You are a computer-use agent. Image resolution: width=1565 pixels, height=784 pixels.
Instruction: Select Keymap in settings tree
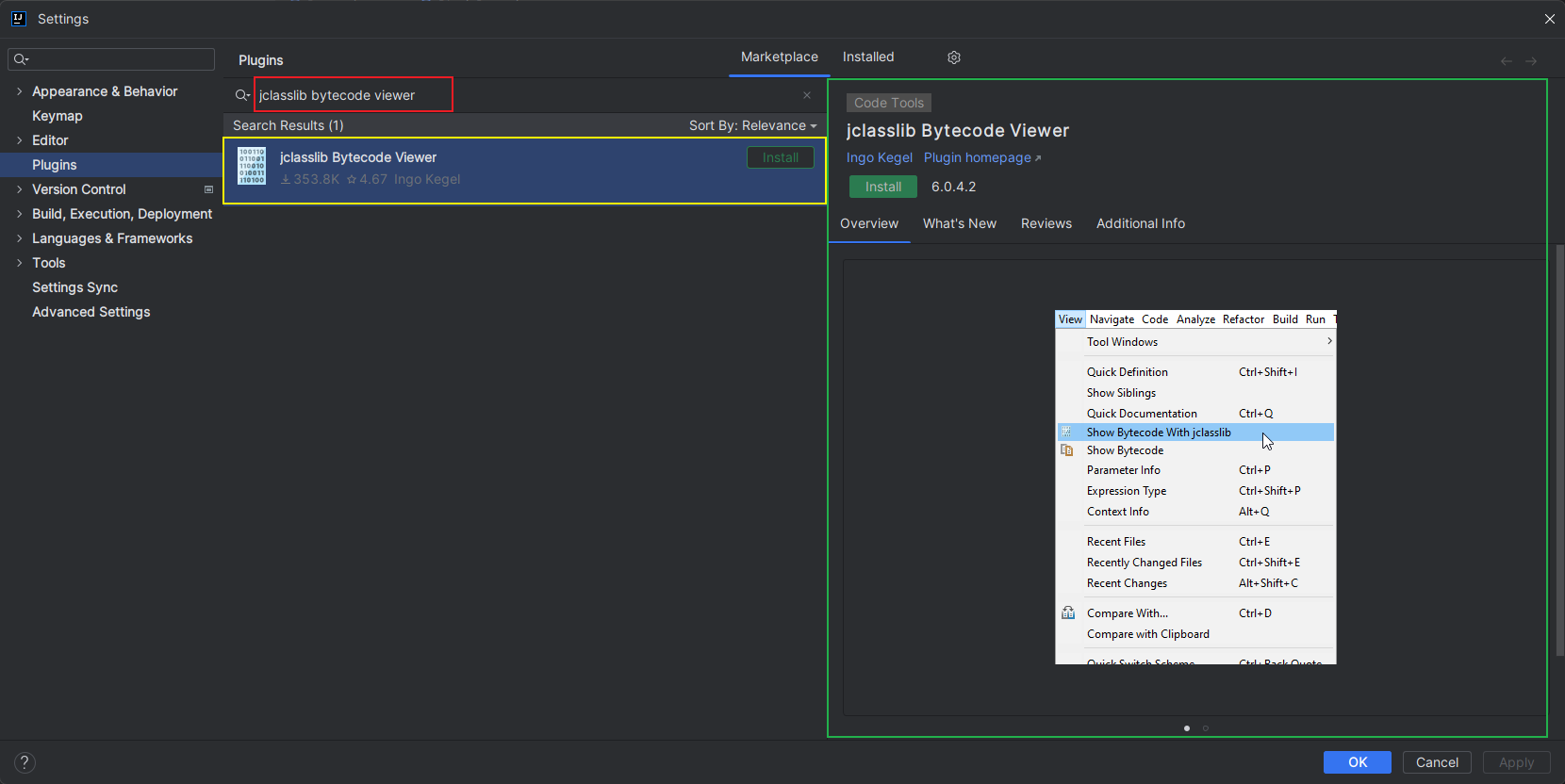click(58, 116)
